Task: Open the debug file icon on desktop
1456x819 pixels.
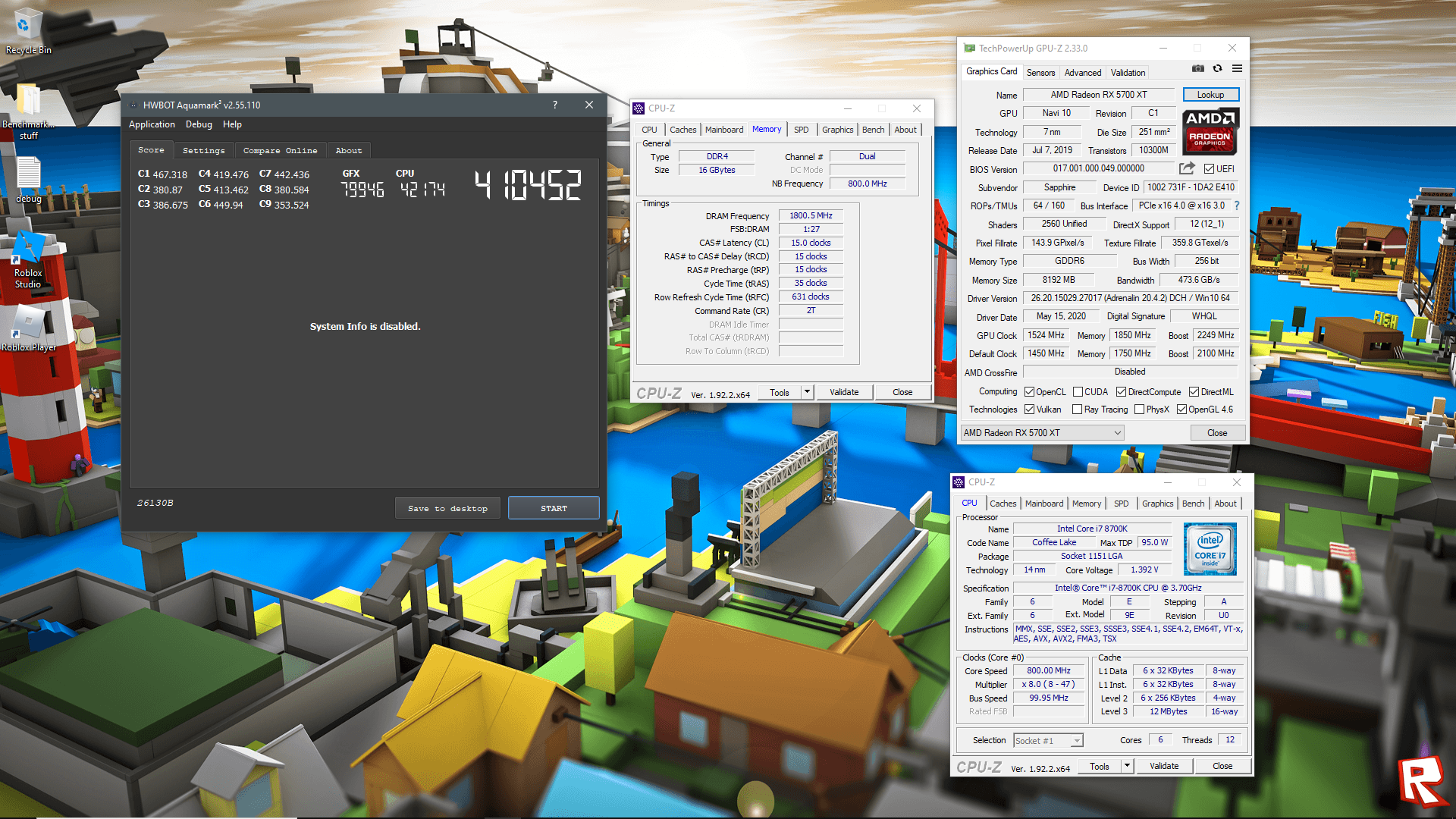Action: 29,180
